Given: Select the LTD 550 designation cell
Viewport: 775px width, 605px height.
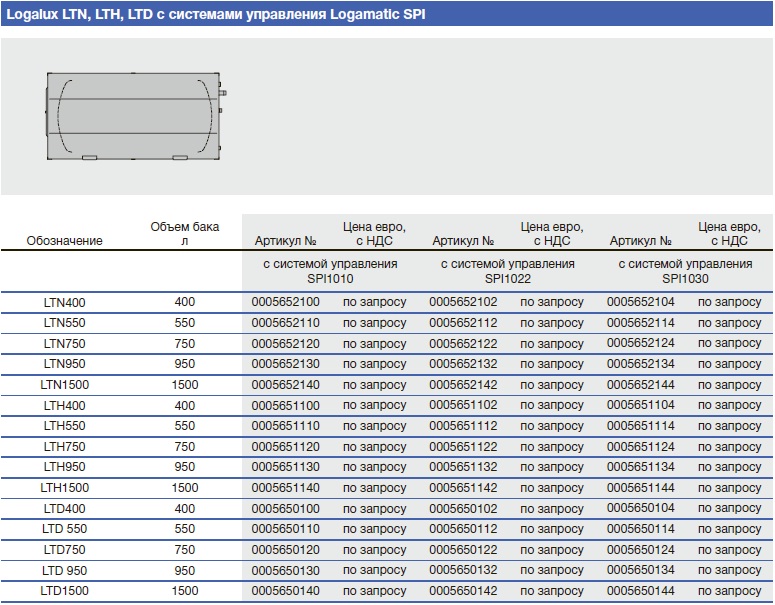Looking at the screenshot, I should tap(64, 529).
